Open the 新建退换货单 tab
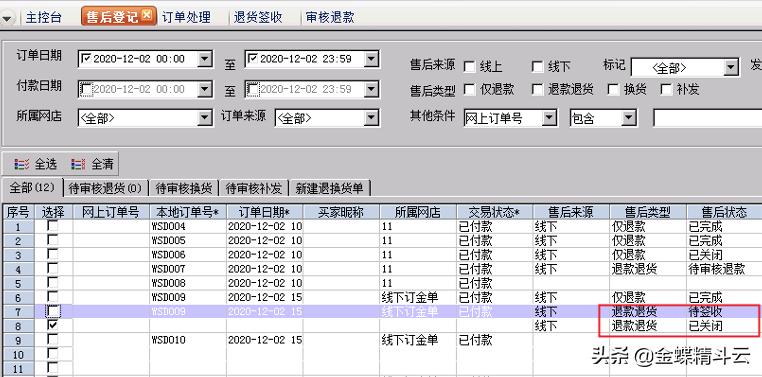This screenshot has height=377, width=762. point(330,188)
